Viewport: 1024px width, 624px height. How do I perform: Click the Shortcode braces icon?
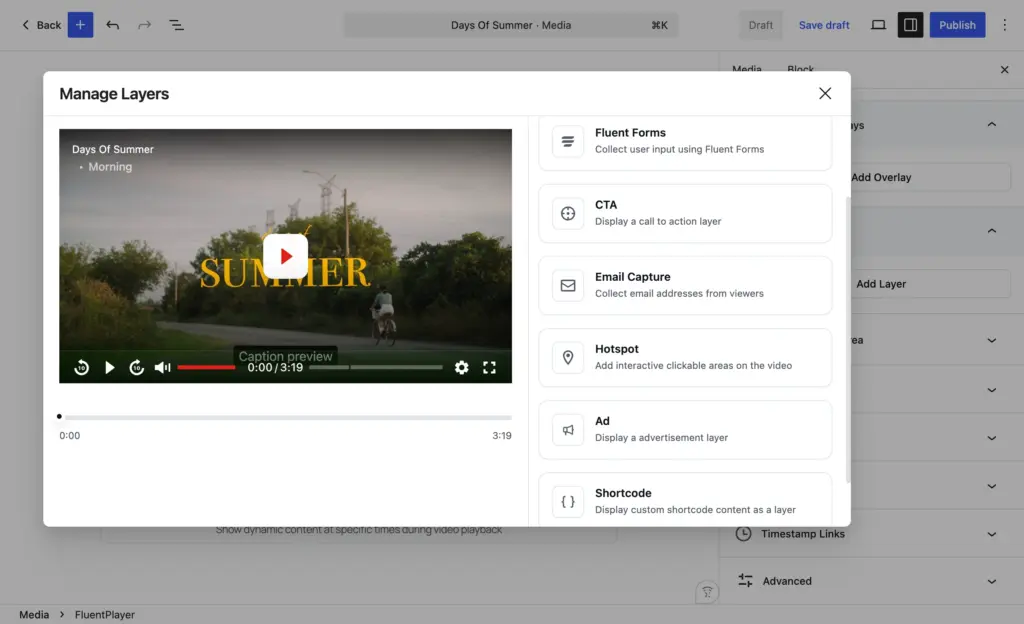tap(568, 502)
